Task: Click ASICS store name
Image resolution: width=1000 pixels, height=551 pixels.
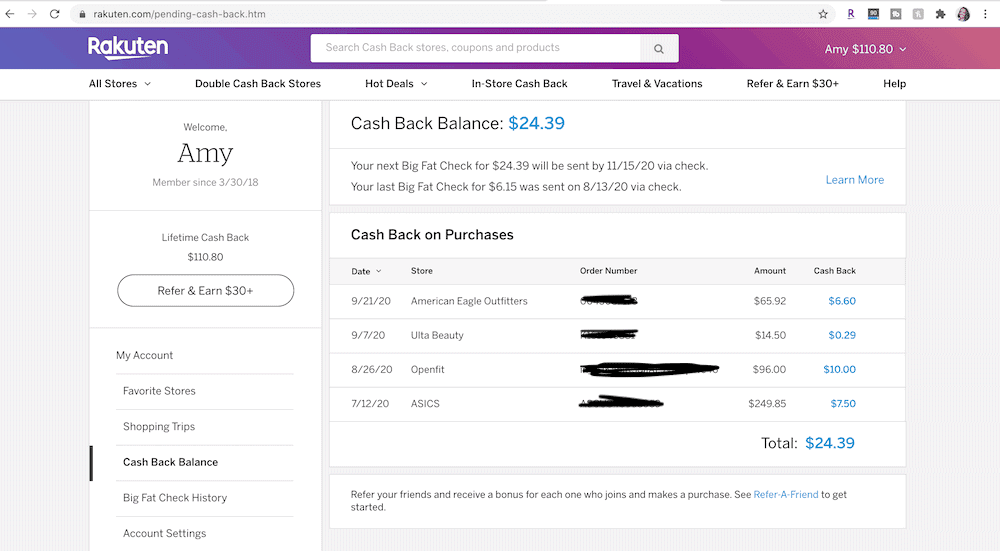Action: point(425,404)
